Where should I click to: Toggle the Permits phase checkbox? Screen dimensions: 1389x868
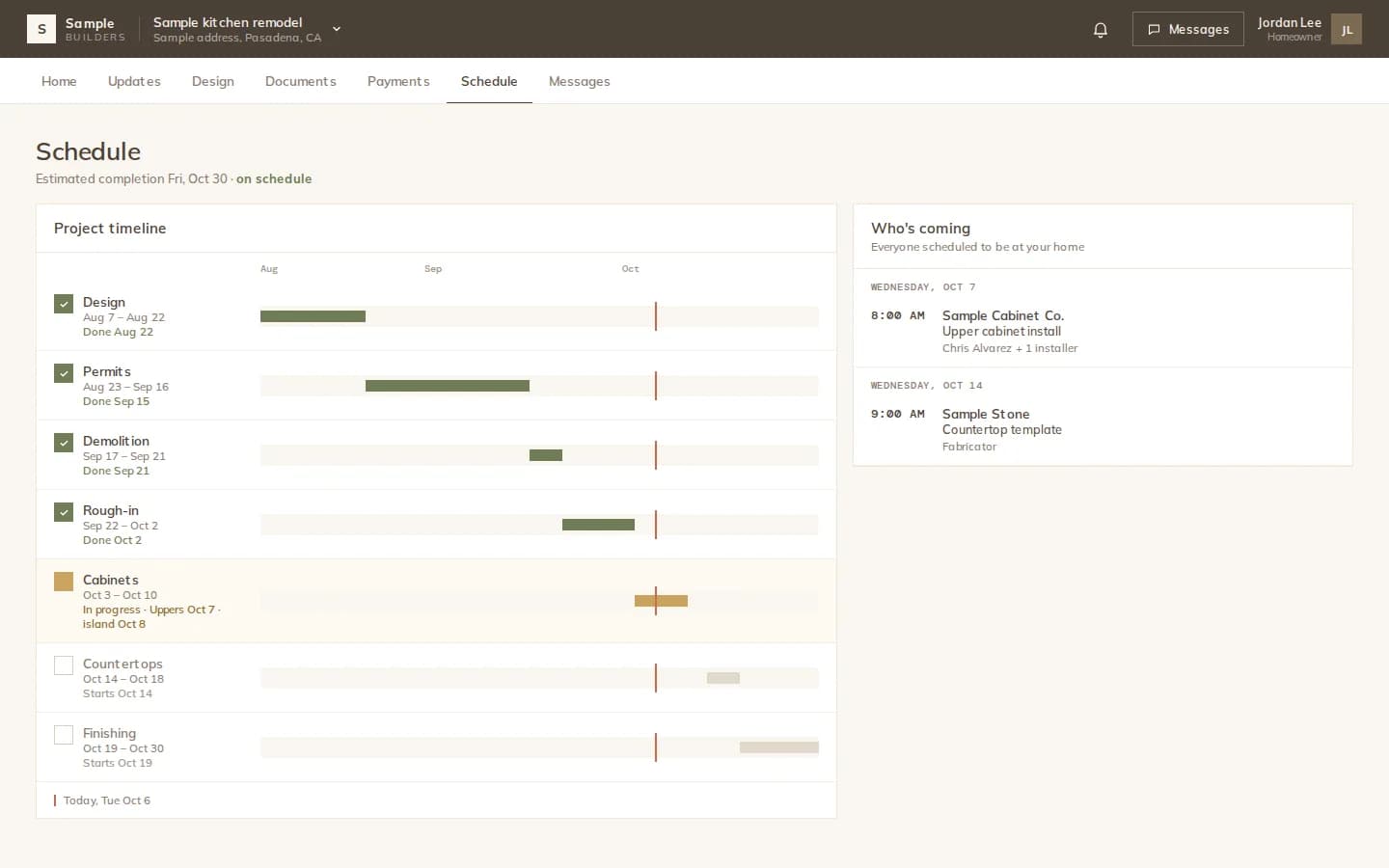pyautogui.click(x=64, y=373)
